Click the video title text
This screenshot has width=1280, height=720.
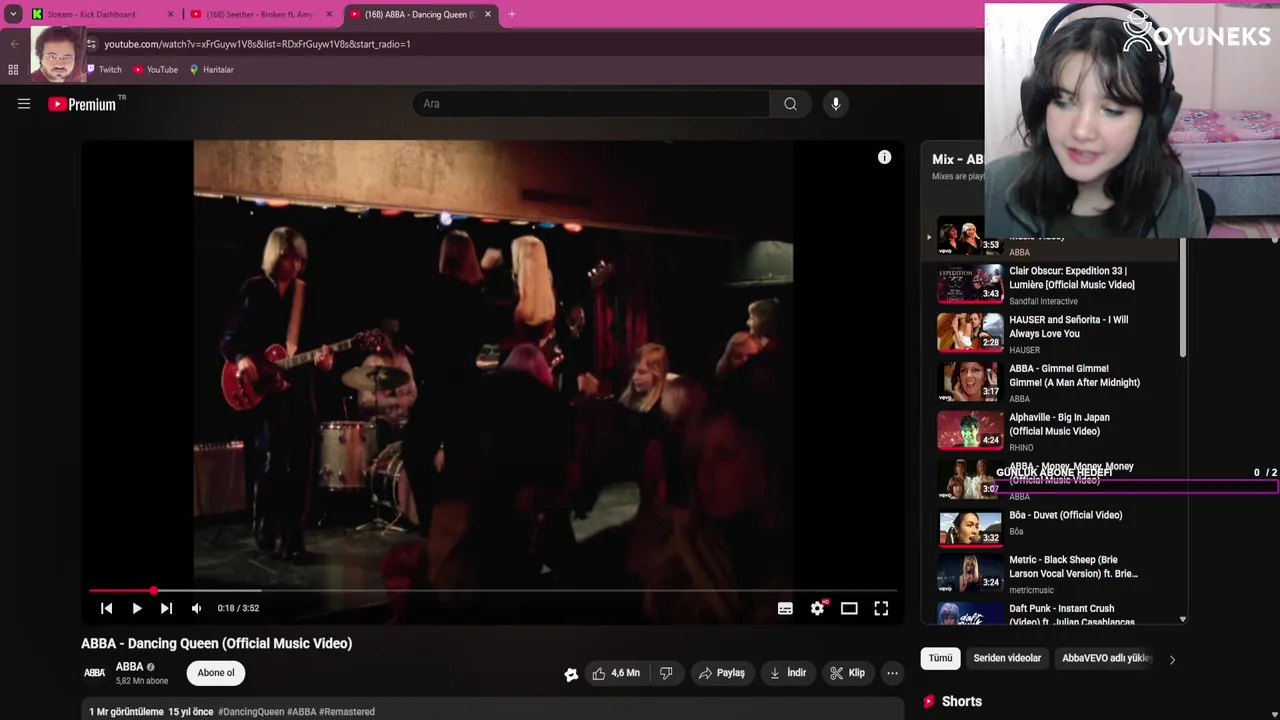[217, 643]
